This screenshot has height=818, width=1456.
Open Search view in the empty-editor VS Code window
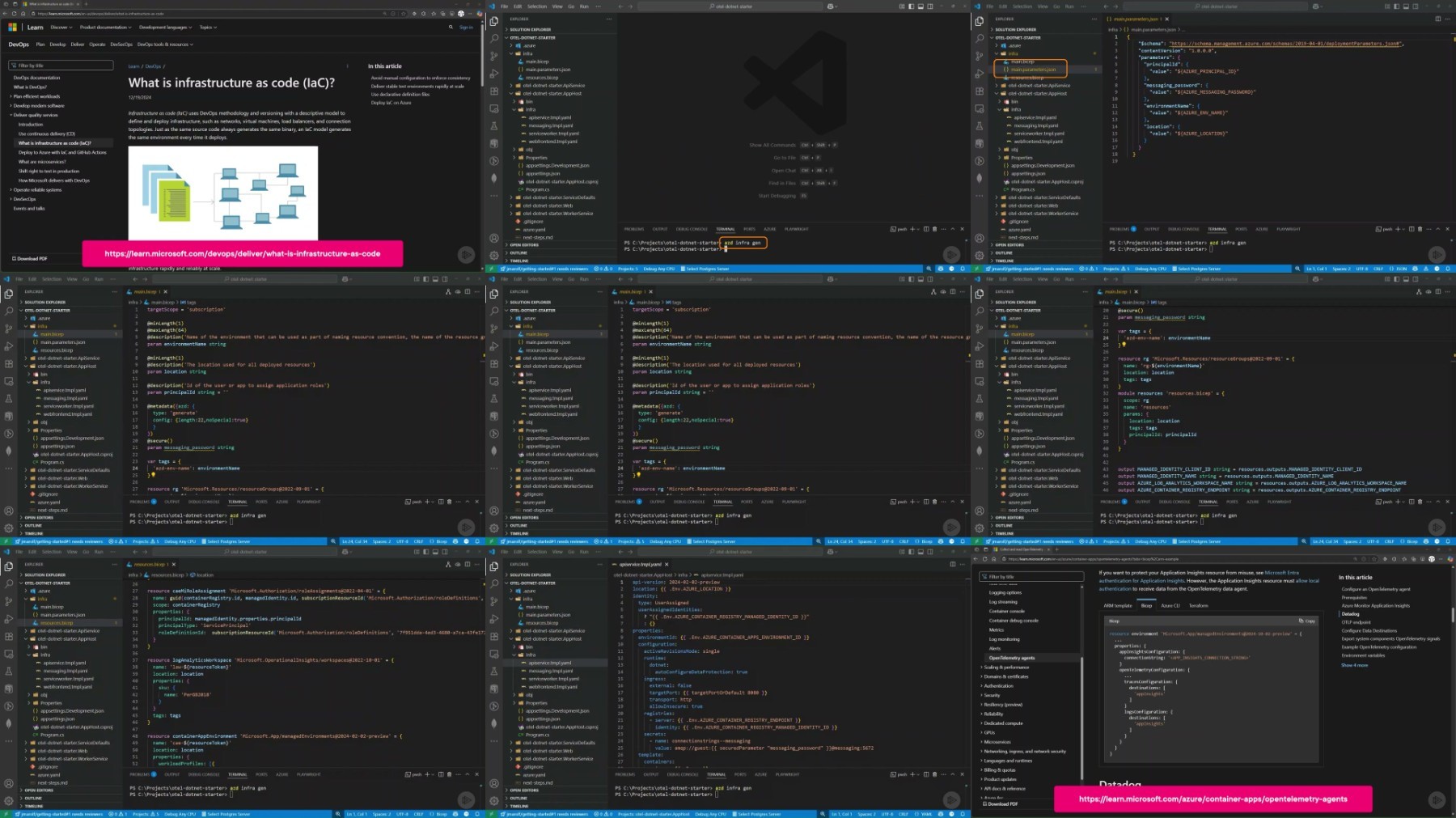tap(494, 38)
